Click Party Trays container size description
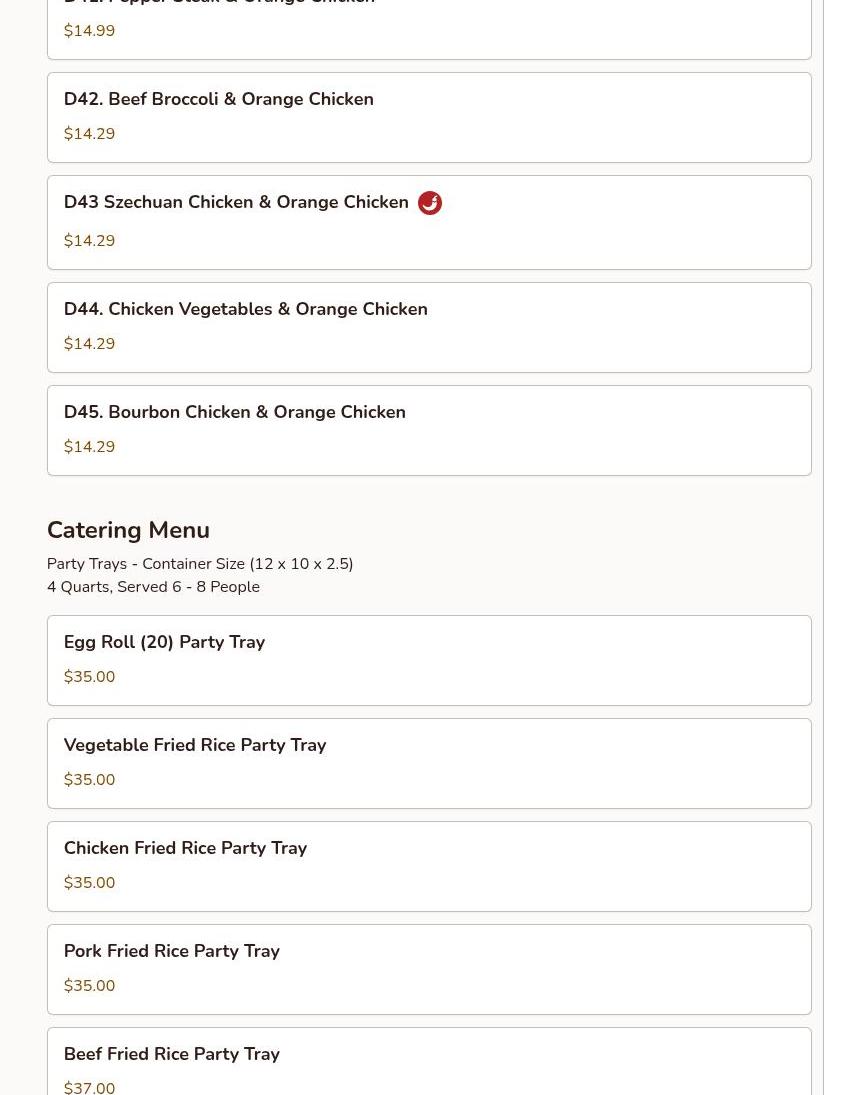 click(200, 564)
